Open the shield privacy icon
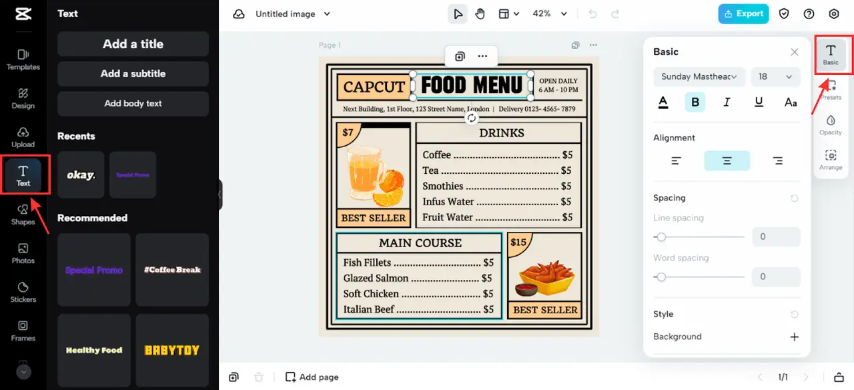This screenshot has height=390, width=854. click(x=784, y=14)
